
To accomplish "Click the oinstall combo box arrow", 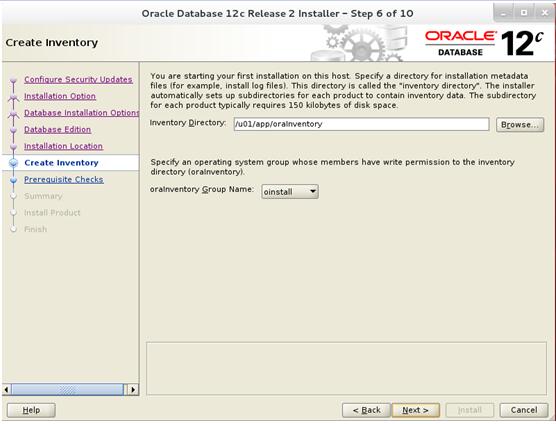I will click(x=312, y=191).
